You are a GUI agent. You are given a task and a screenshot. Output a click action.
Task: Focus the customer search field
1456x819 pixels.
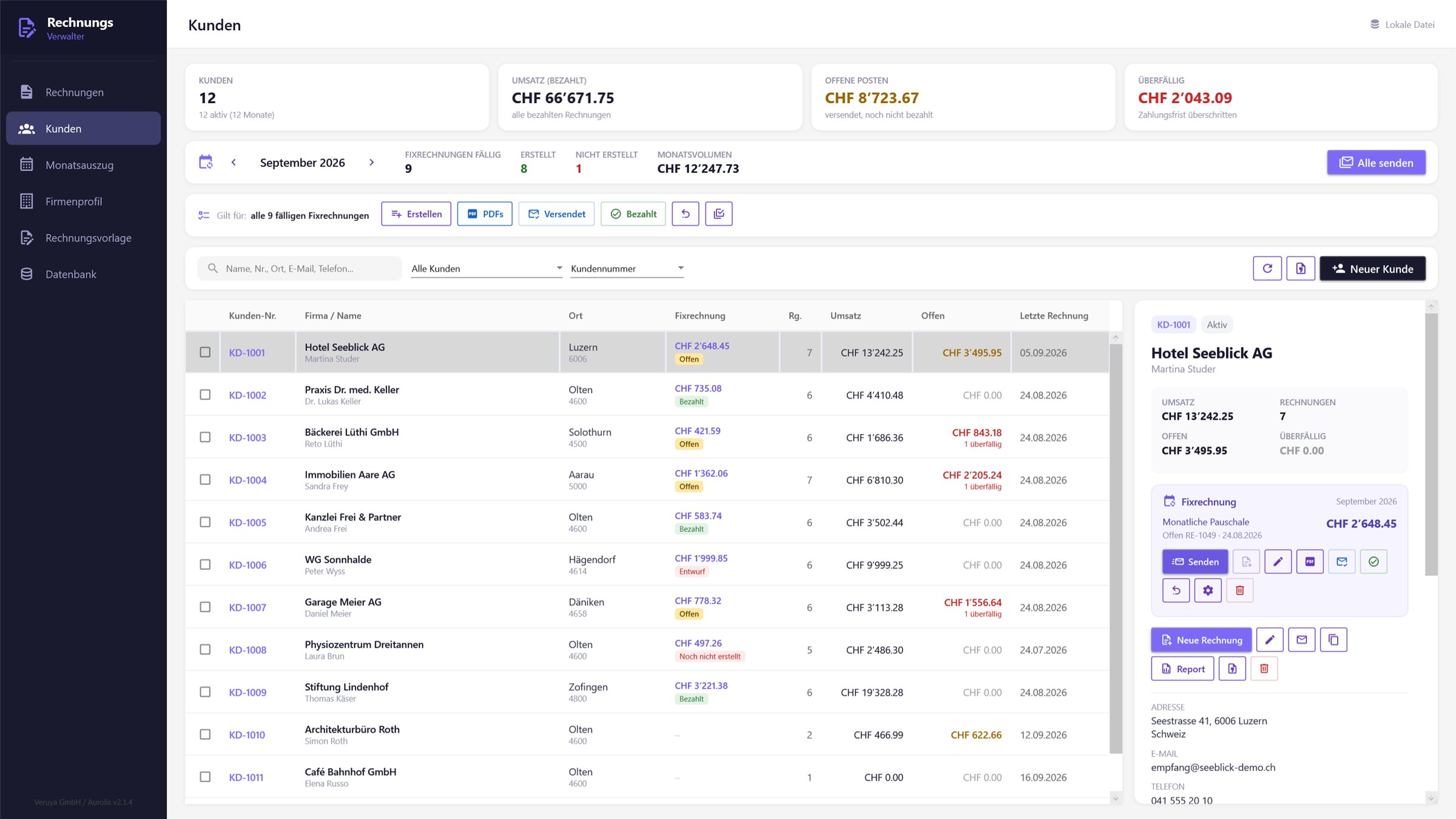300,268
